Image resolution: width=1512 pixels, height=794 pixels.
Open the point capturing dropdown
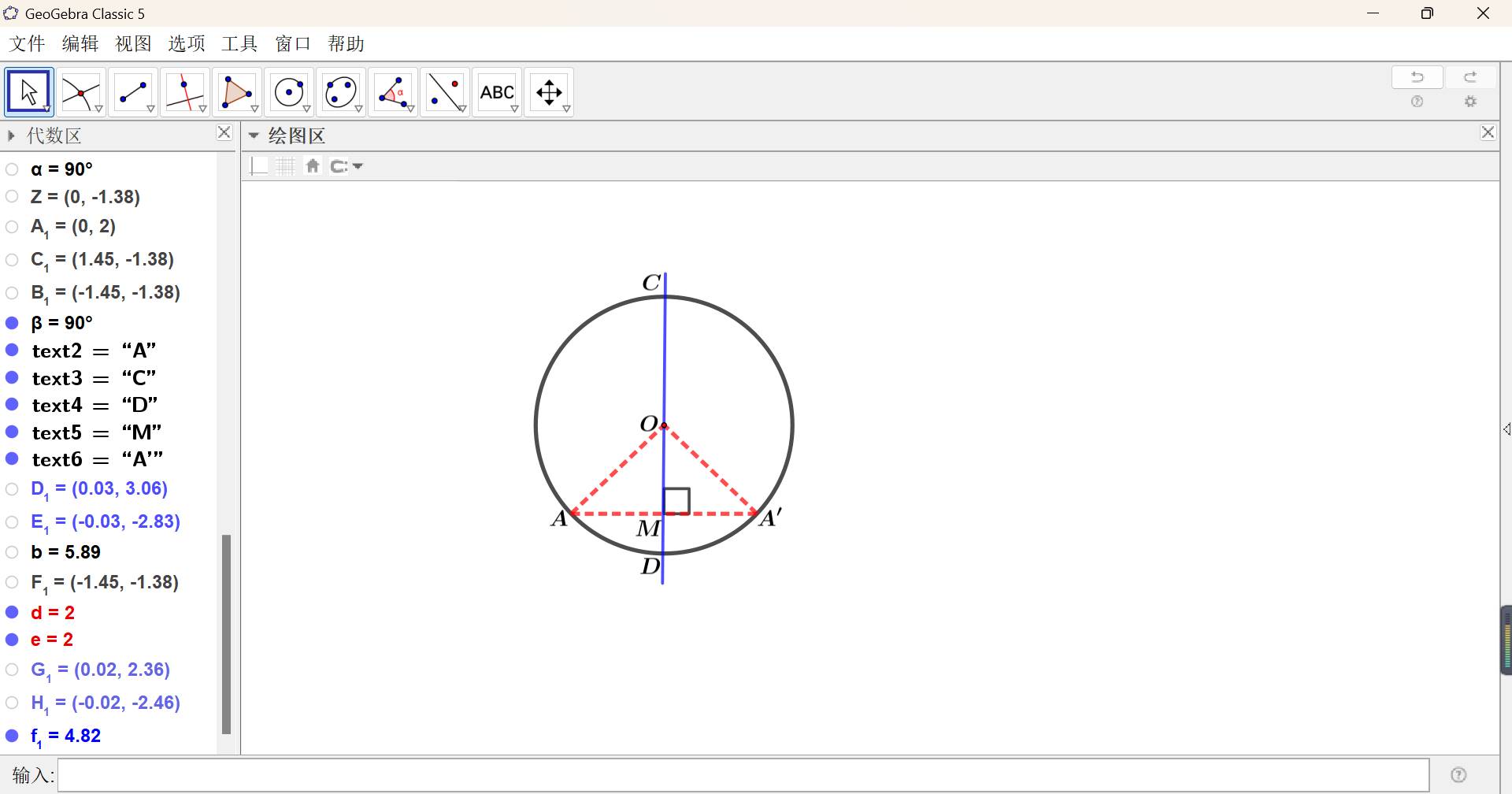coord(347,166)
